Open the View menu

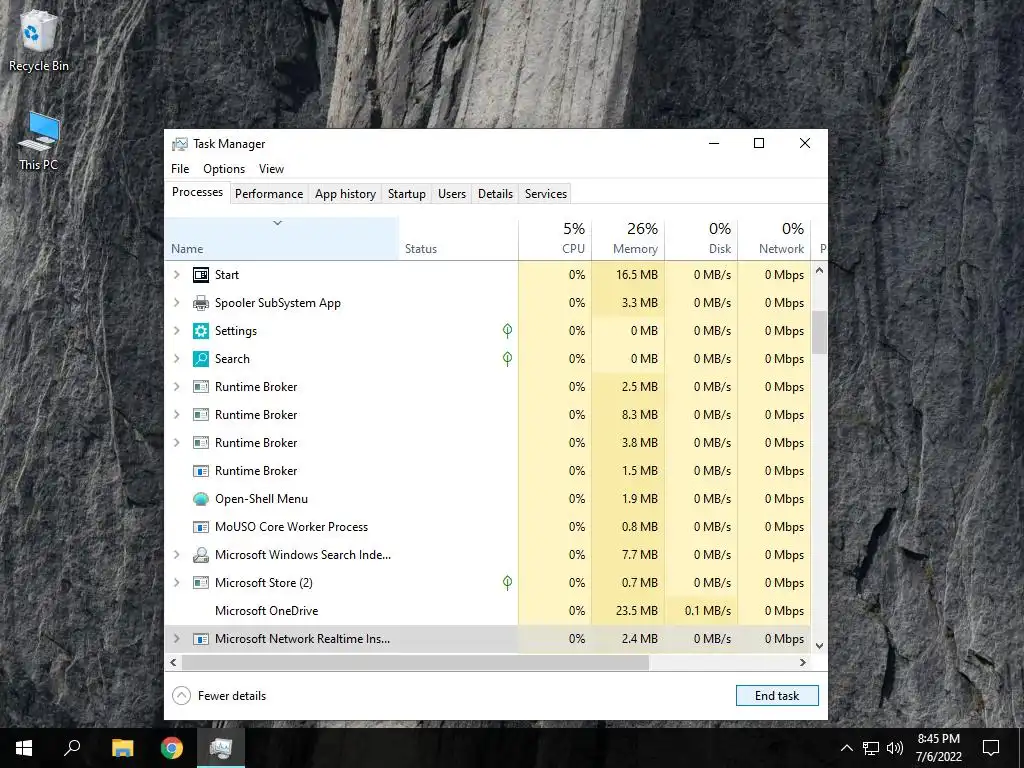[x=271, y=169]
